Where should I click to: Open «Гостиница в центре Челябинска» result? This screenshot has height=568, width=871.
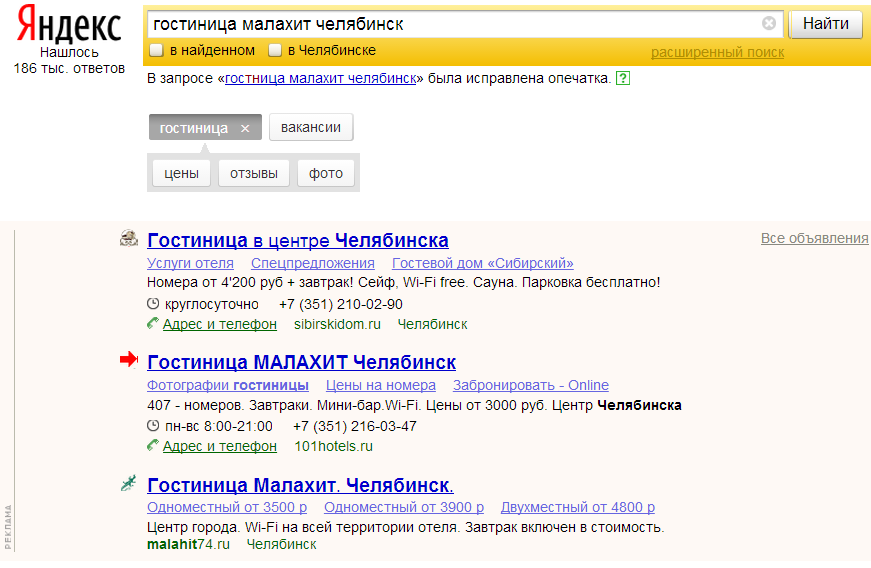pos(298,240)
